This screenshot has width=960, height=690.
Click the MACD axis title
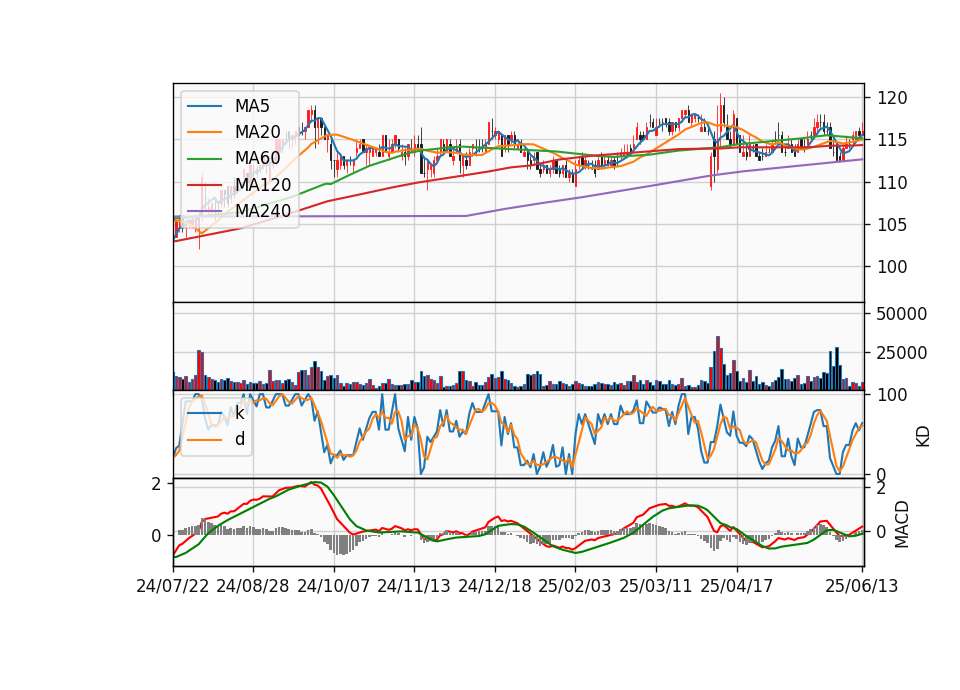click(x=901, y=524)
